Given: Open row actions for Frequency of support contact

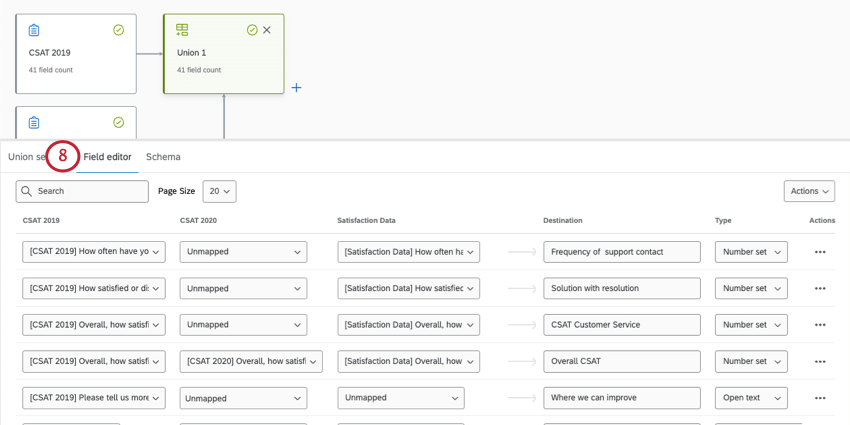Looking at the screenshot, I should click(820, 252).
